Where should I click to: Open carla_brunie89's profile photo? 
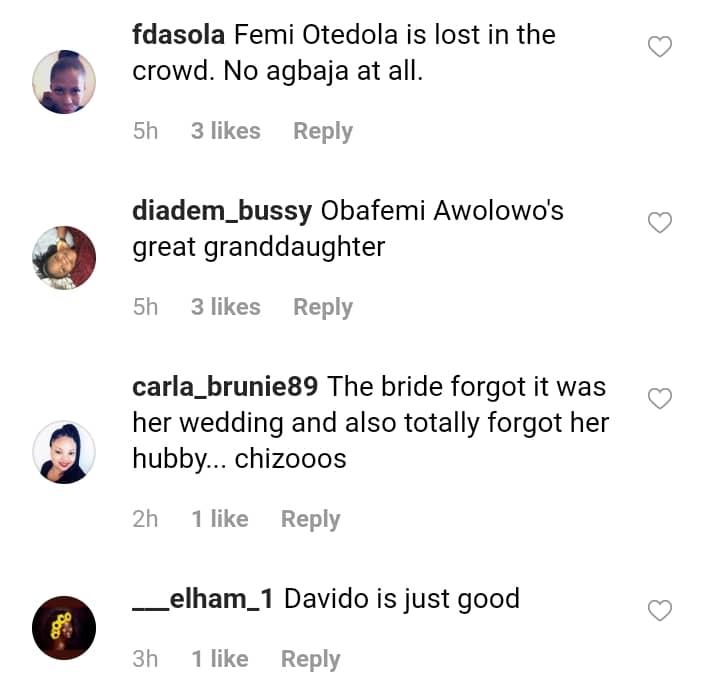click(x=64, y=452)
